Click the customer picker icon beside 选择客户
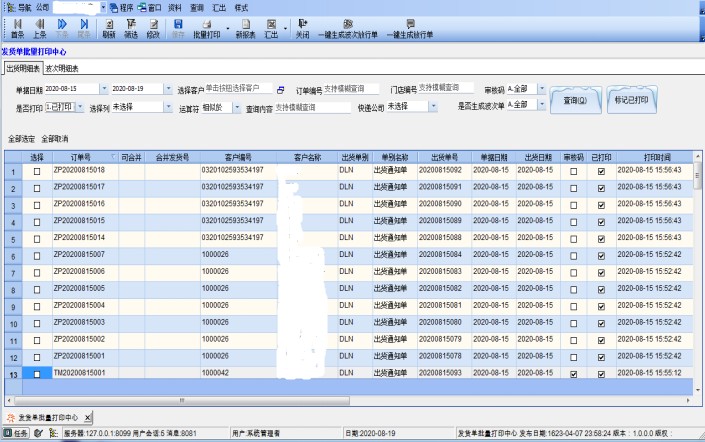 281,90
